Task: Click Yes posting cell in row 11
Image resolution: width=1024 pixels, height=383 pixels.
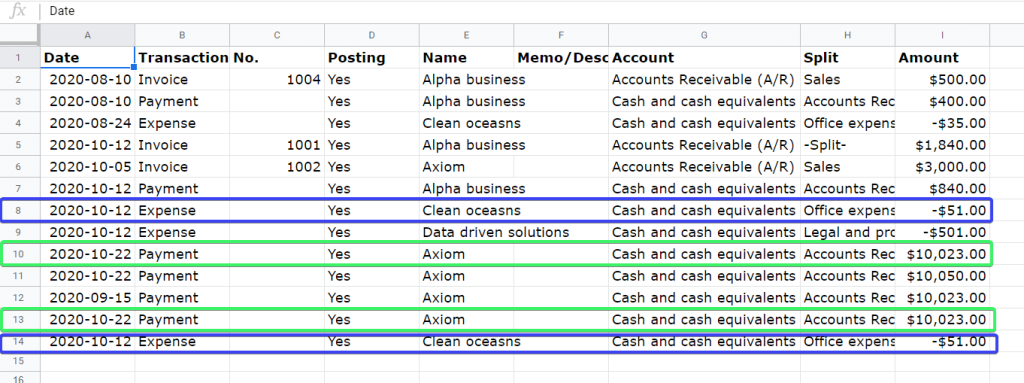Action: 372,276
